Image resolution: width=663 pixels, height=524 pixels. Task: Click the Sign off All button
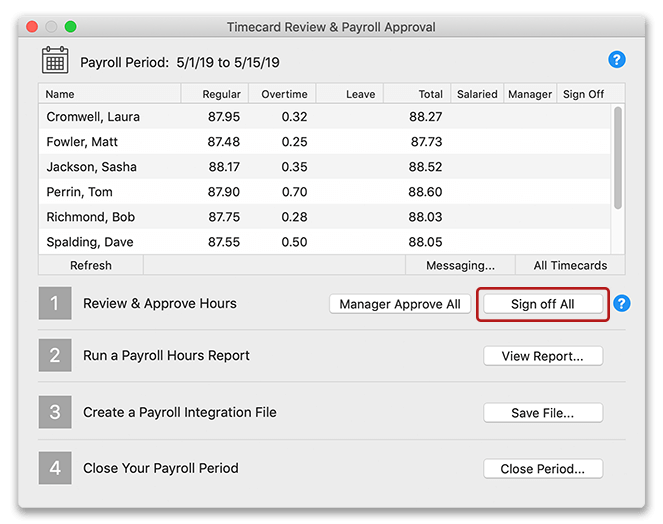pos(542,304)
